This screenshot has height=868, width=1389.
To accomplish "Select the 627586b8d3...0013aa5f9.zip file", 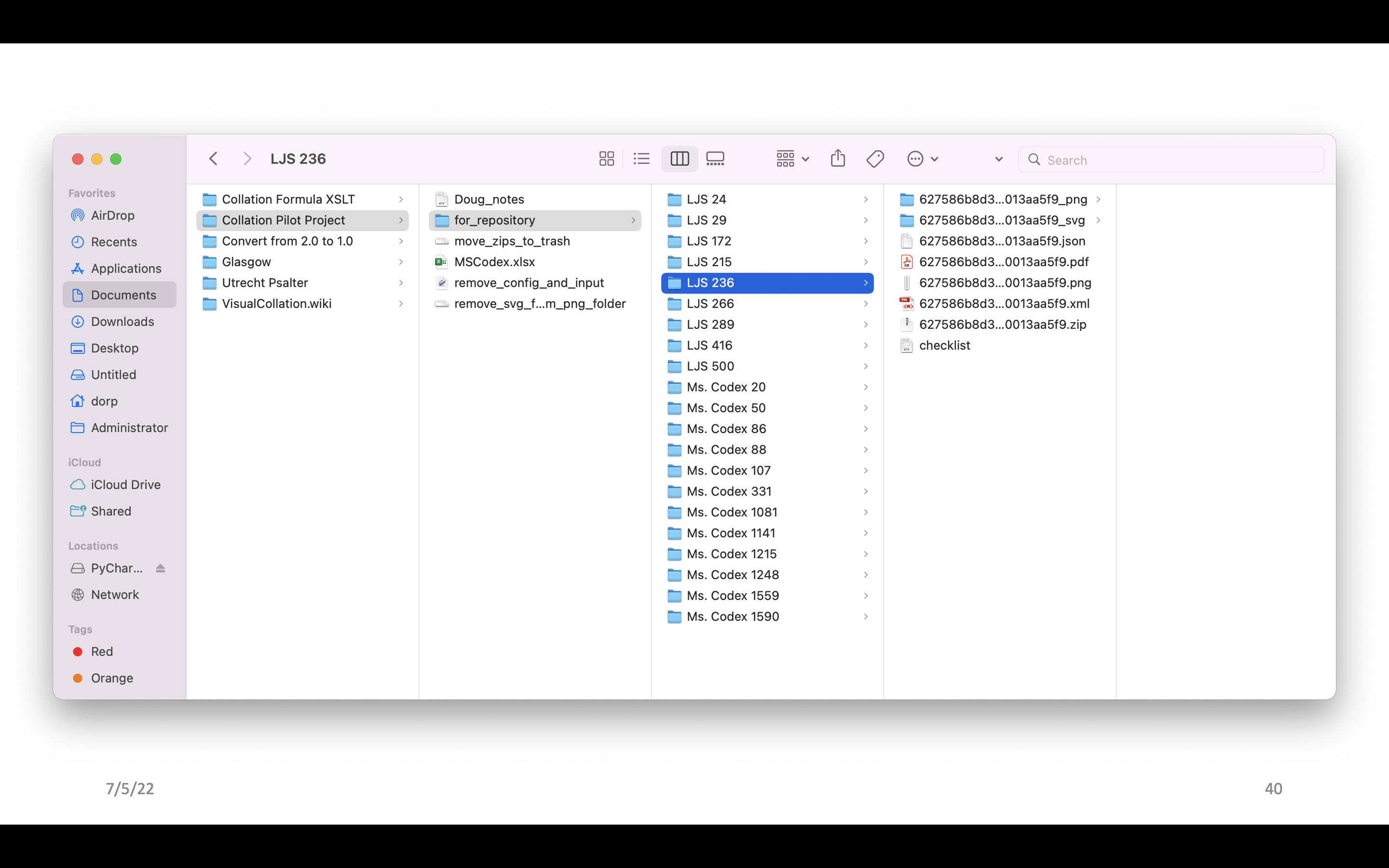I will click(x=1000, y=325).
